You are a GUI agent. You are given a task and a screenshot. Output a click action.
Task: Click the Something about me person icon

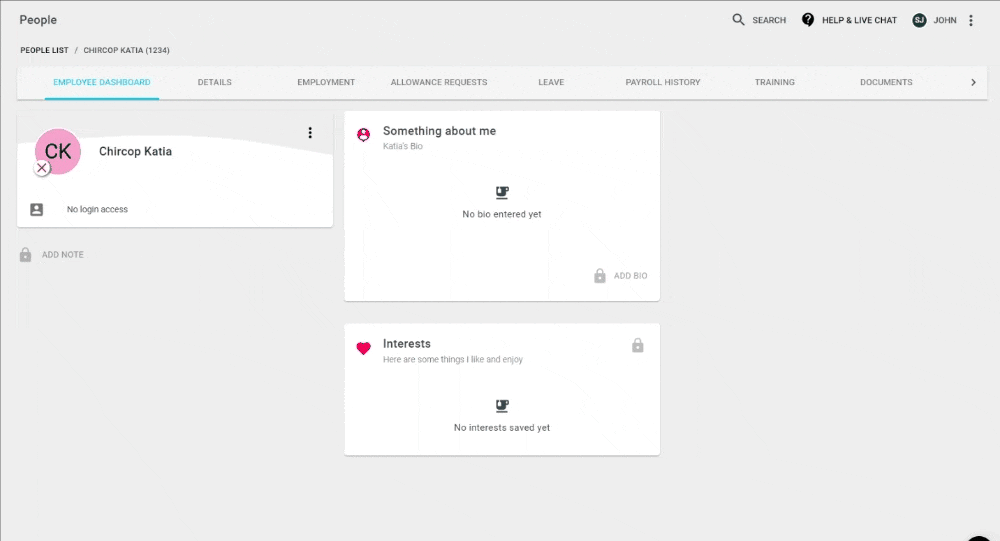(x=364, y=134)
